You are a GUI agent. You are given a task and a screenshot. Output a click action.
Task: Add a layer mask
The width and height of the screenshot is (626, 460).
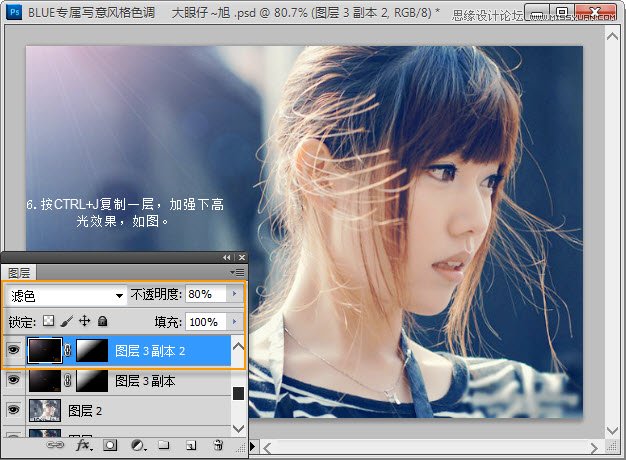point(111,444)
